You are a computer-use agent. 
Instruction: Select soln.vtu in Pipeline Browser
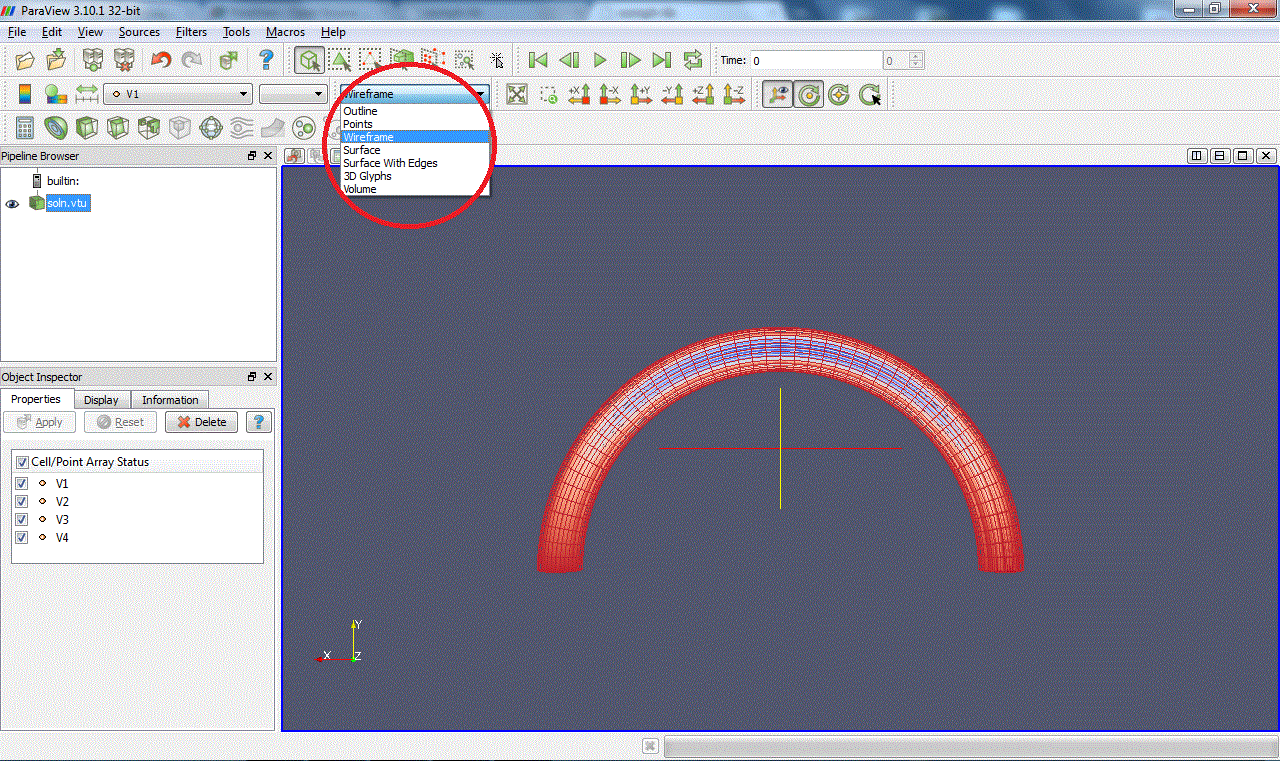click(69, 203)
